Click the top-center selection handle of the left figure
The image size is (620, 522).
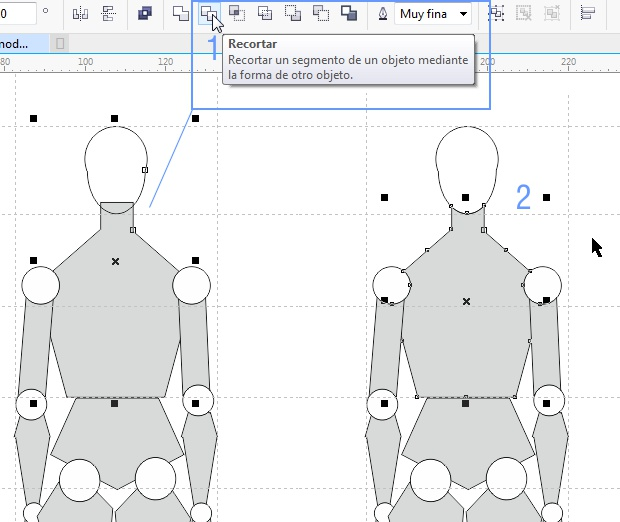(x=115, y=118)
